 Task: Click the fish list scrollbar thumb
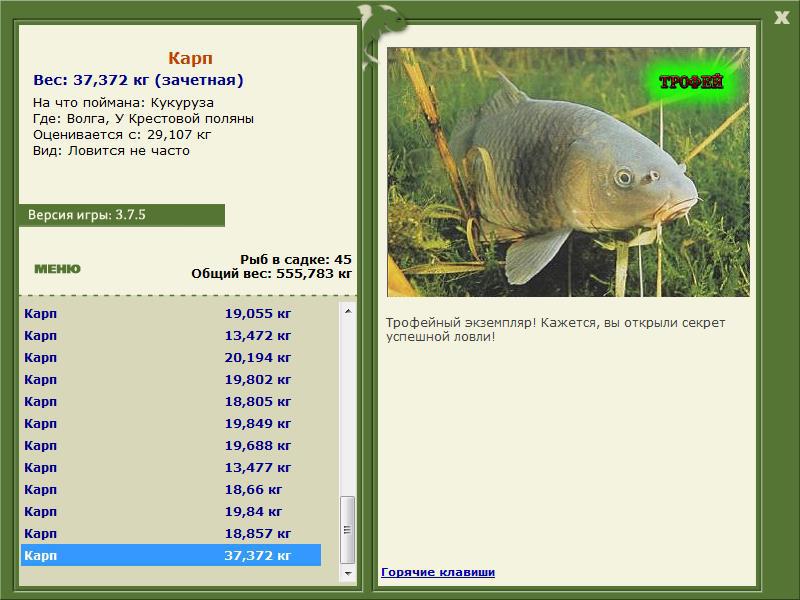click(348, 530)
